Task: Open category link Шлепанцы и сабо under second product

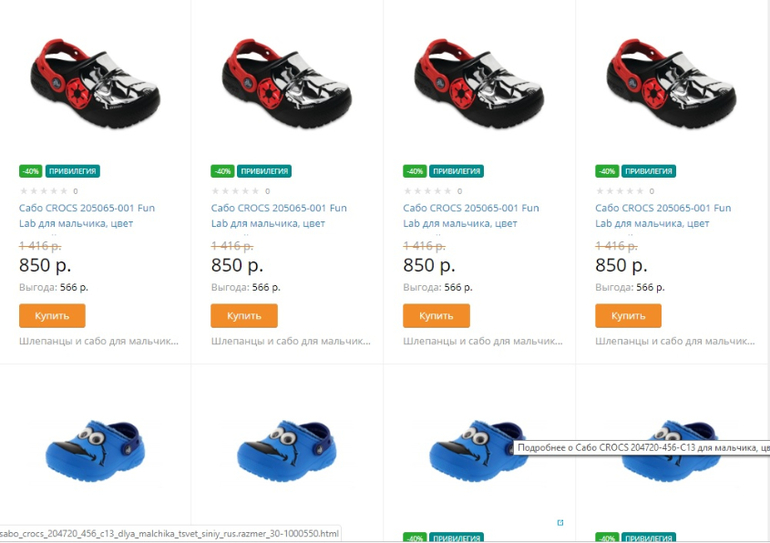Action: point(291,341)
